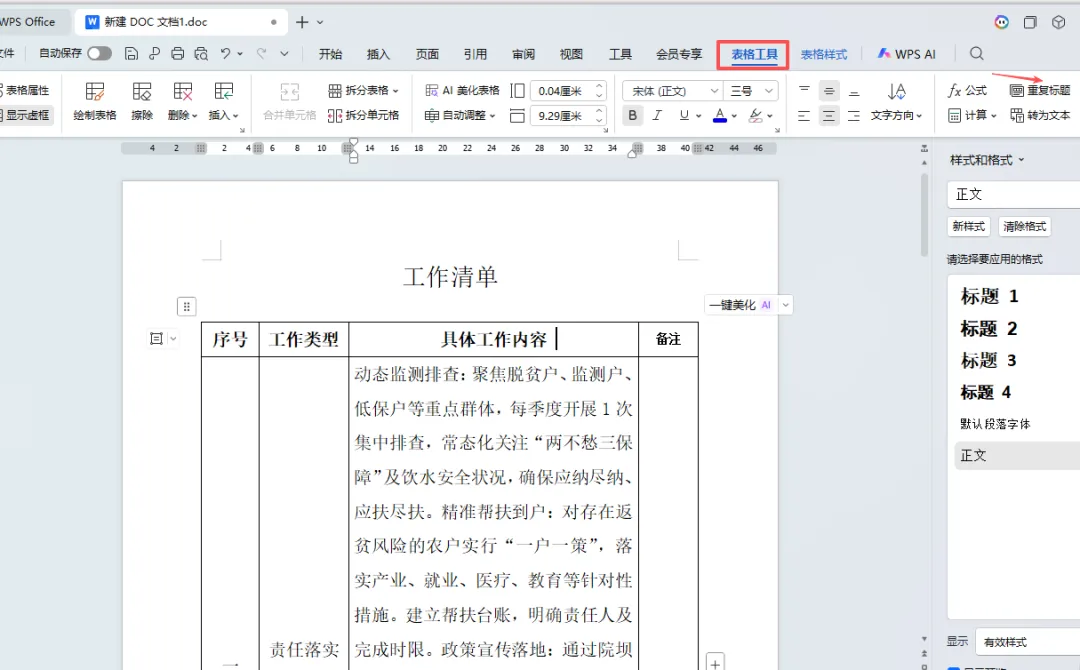Screen dimensions: 1080x670
Task: Click the Table Properties (表格属性) button
Action: (24, 90)
